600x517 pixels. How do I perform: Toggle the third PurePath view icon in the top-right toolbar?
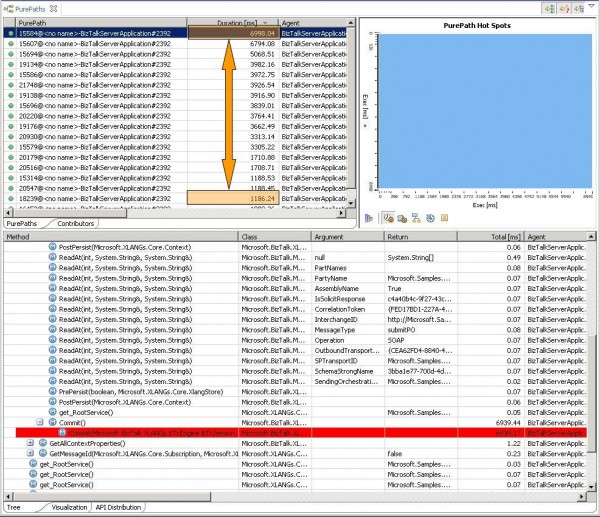[x=579, y=8]
